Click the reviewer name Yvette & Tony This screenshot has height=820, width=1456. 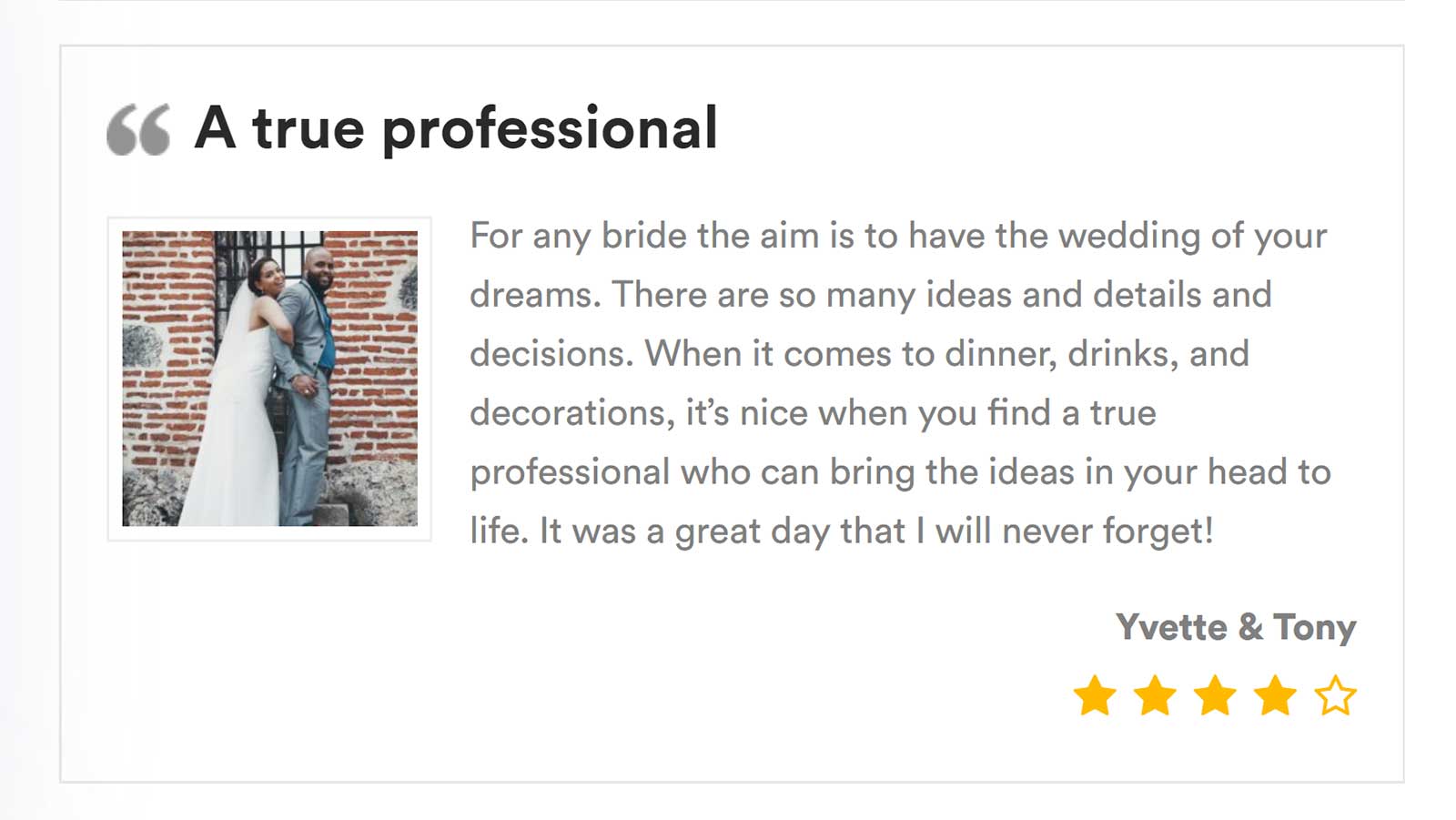1236,627
